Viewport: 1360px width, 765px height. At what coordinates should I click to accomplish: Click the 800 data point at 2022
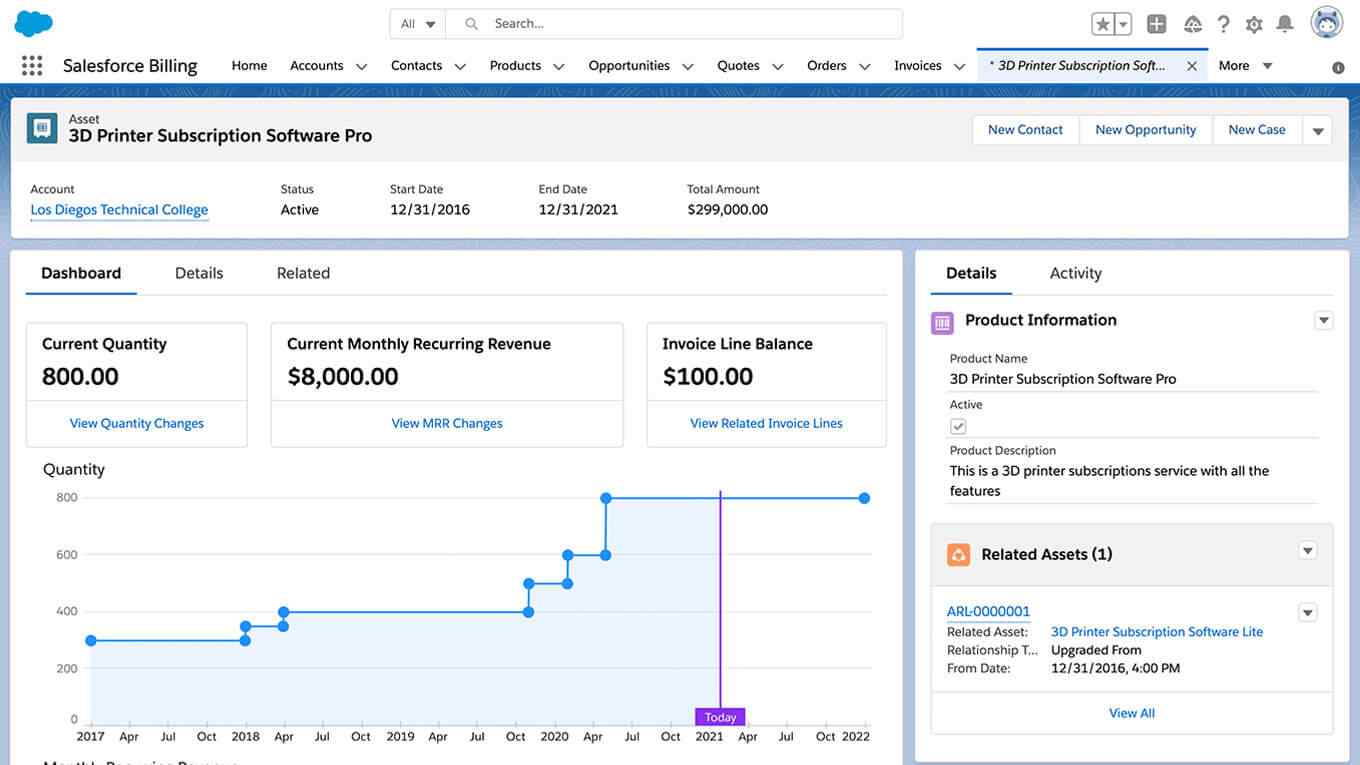[864, 498]
